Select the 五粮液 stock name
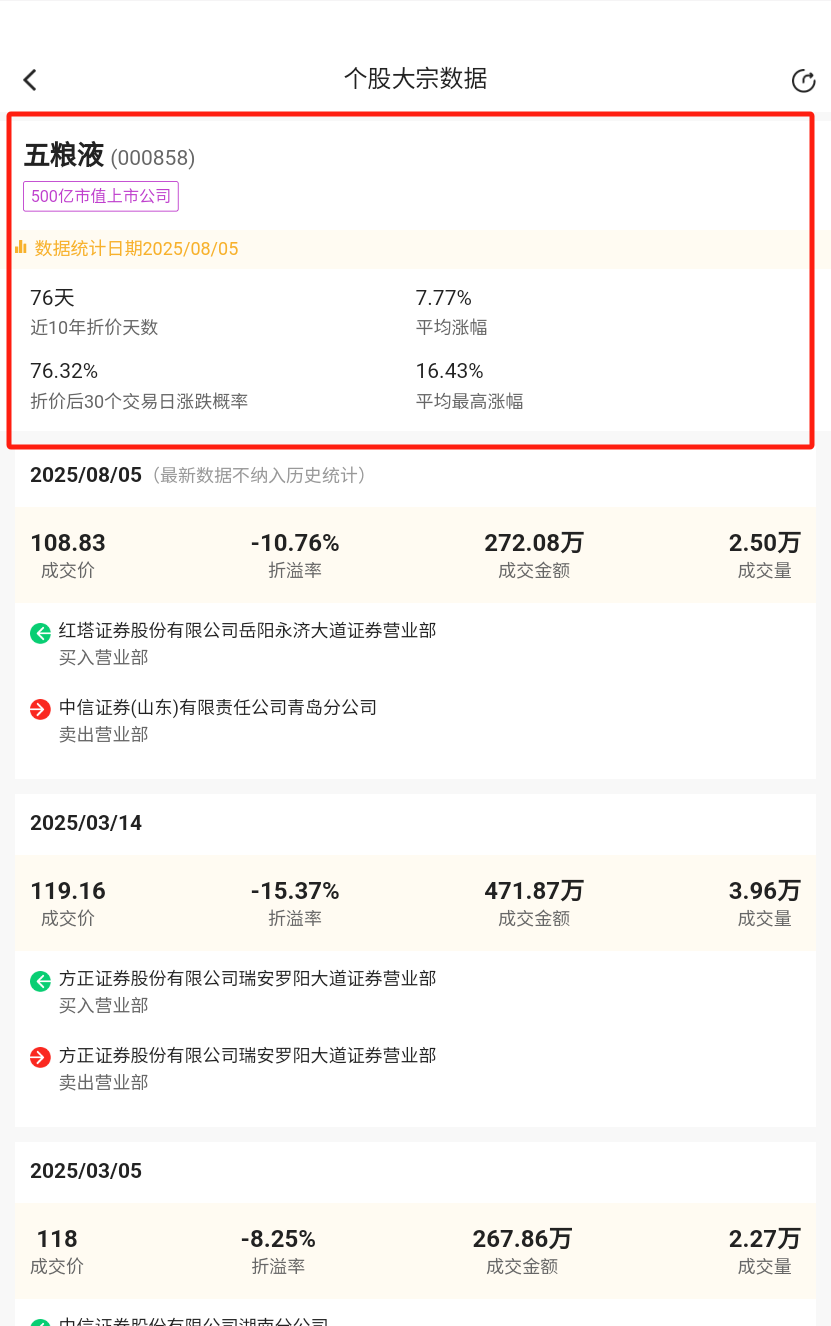831x1326 pixels. point(64,156)
